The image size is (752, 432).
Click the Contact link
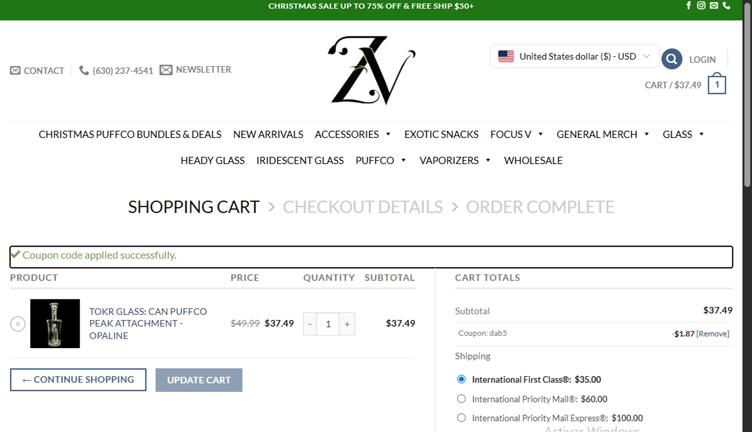pos(44,70)
